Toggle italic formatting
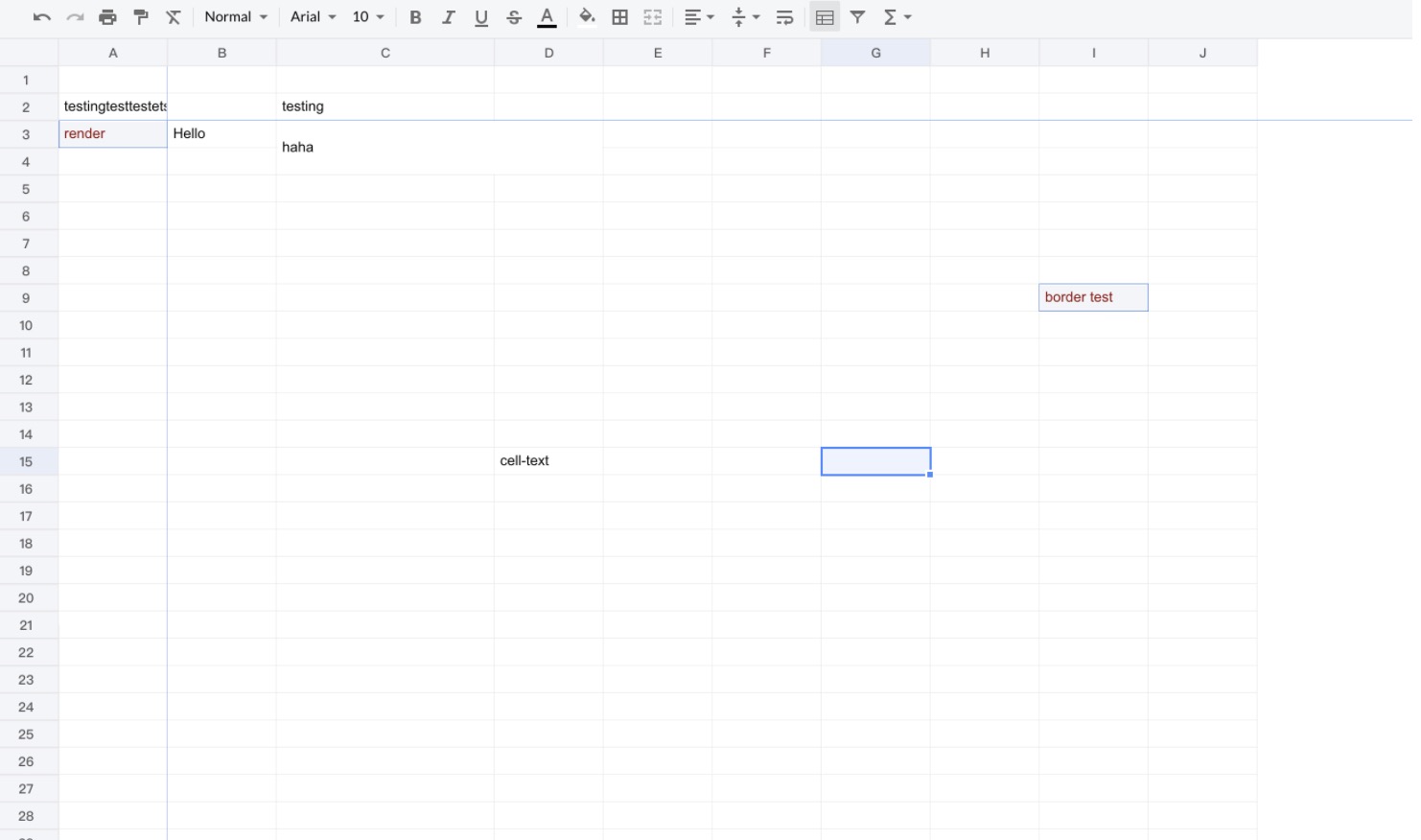The height and width of the screenshot is (840, 1421). [448, 17]
